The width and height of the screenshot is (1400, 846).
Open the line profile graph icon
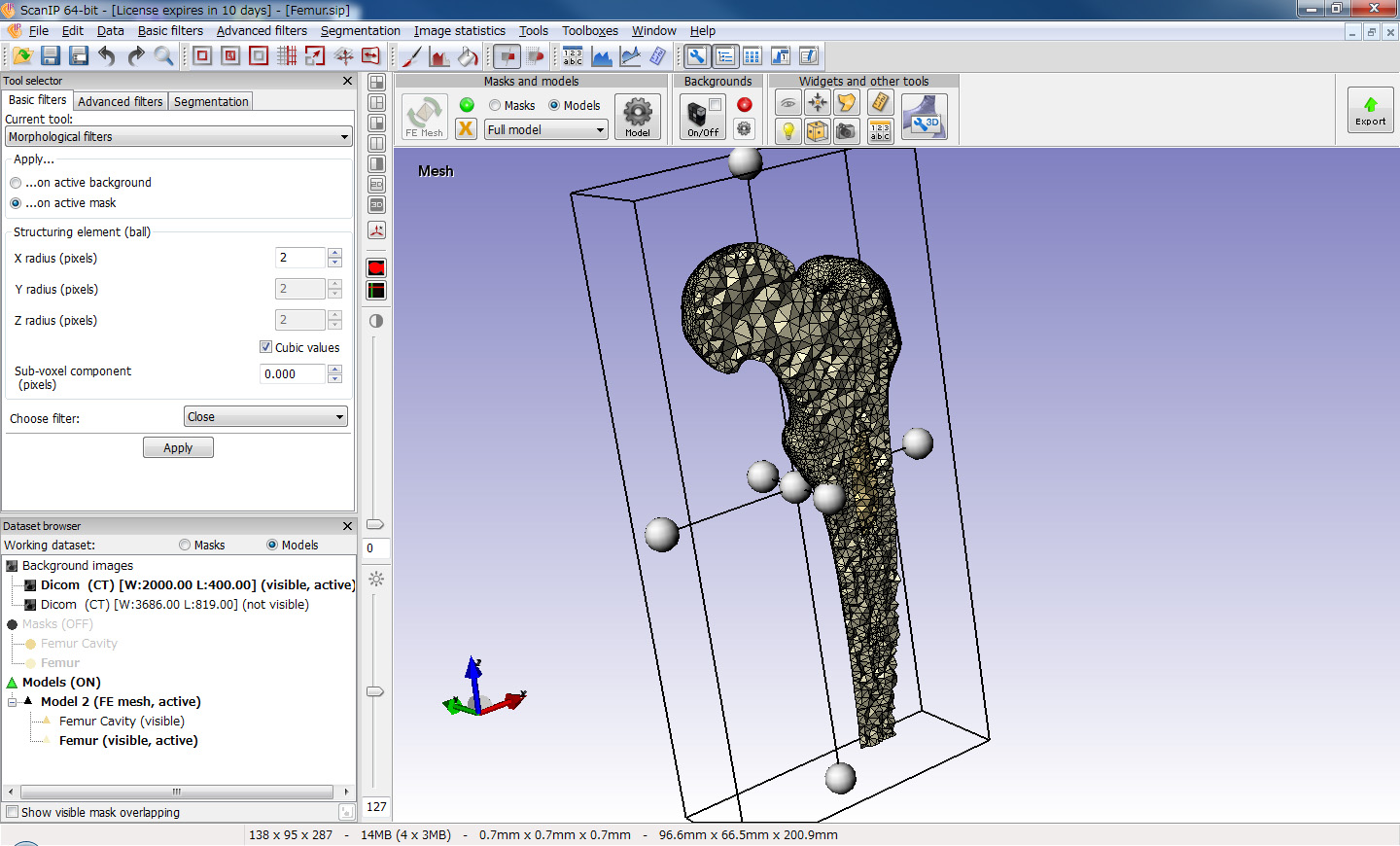tap(630, 56)
